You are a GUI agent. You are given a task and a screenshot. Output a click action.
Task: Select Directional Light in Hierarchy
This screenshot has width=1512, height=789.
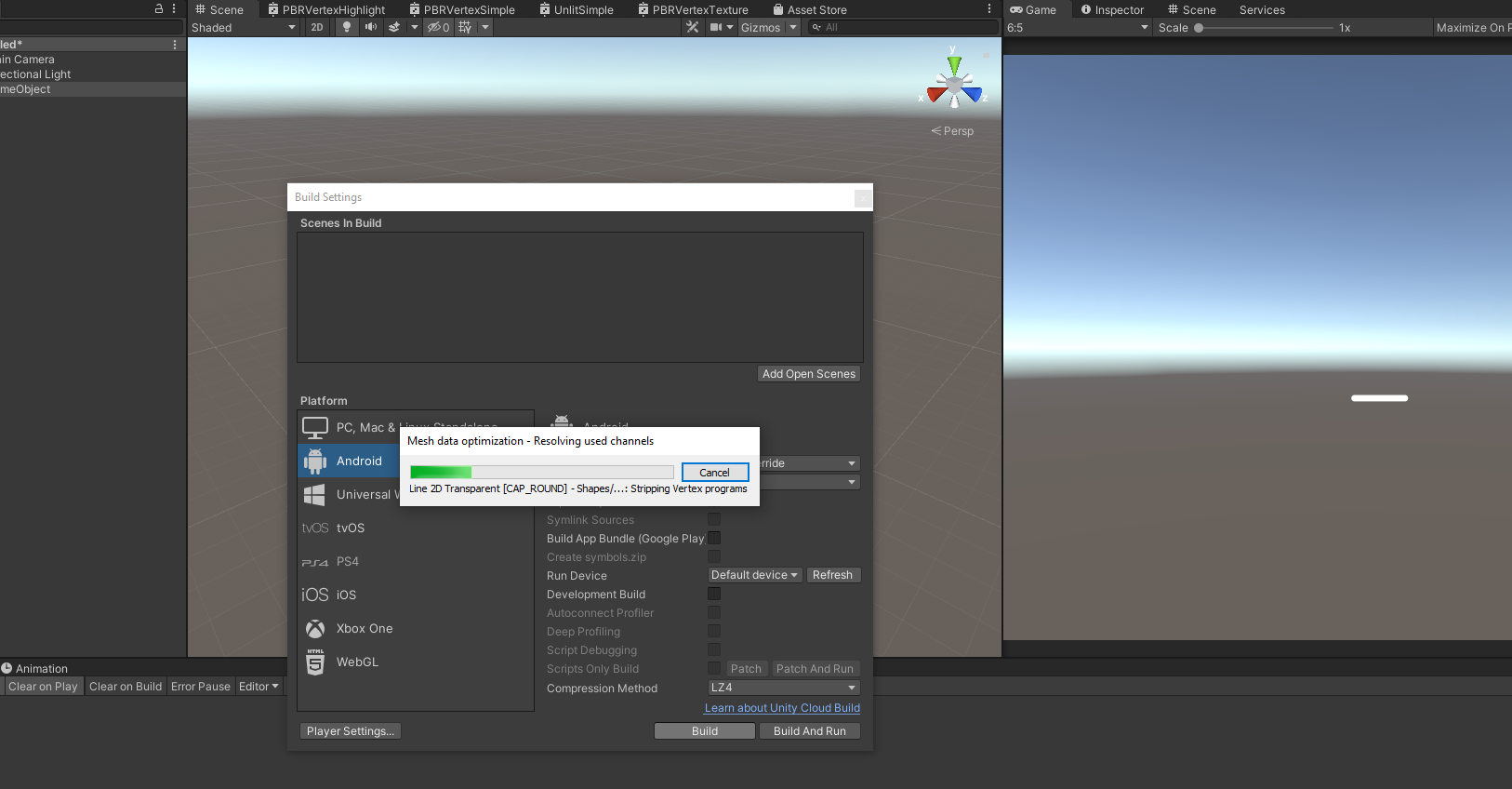point(93,74)
